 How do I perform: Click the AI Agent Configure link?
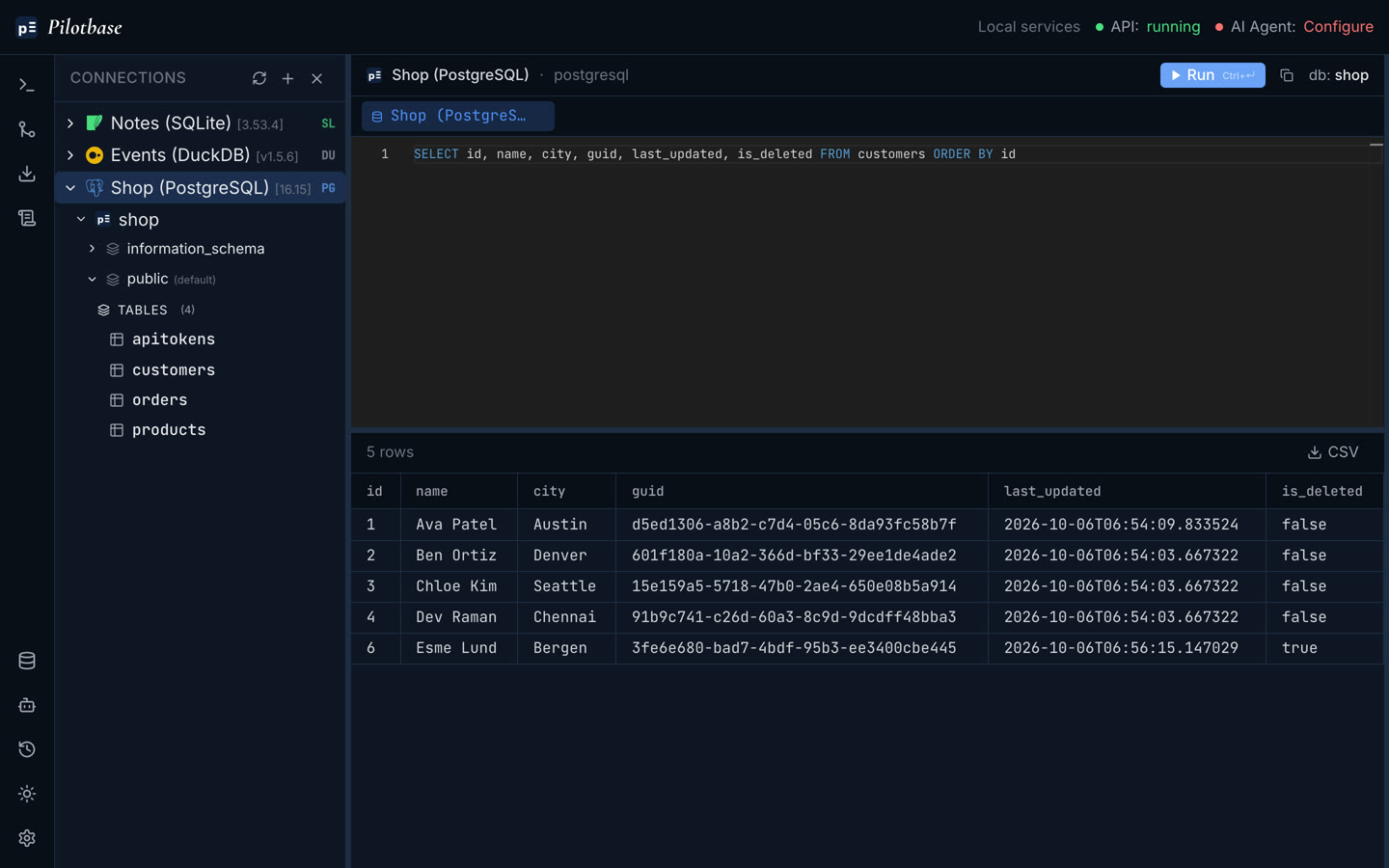[x=1338, y=27]
